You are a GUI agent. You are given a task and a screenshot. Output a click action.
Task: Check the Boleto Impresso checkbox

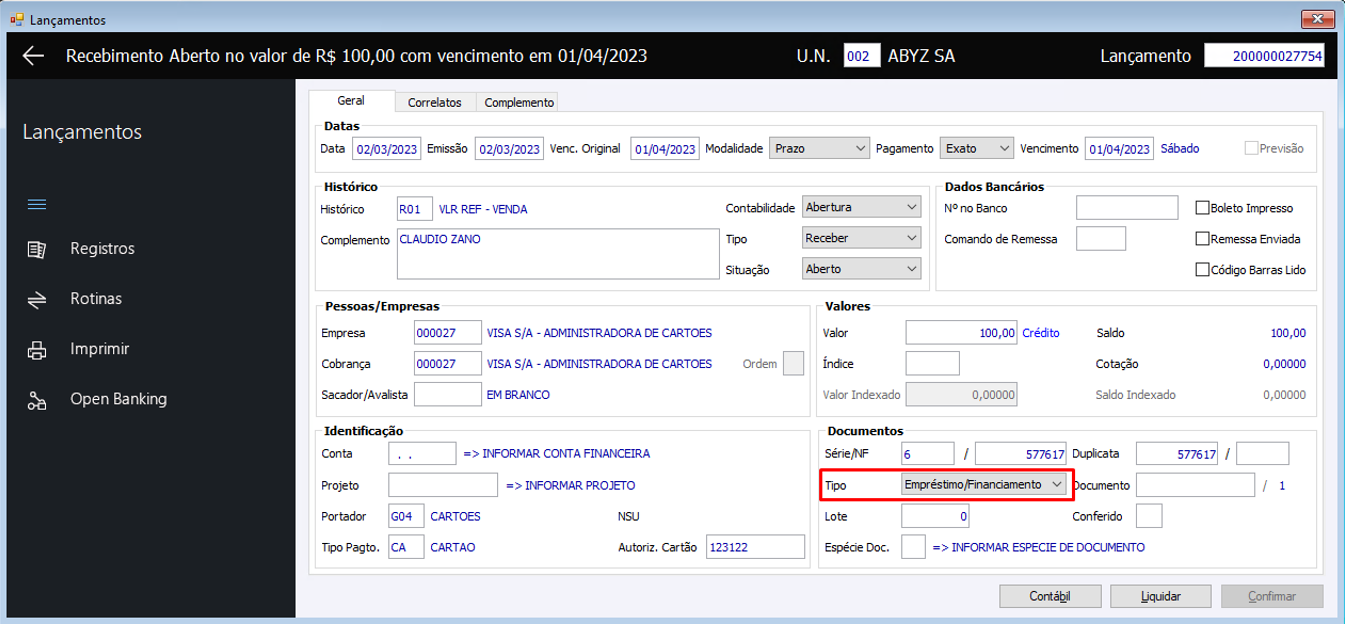click(1203, 208)
